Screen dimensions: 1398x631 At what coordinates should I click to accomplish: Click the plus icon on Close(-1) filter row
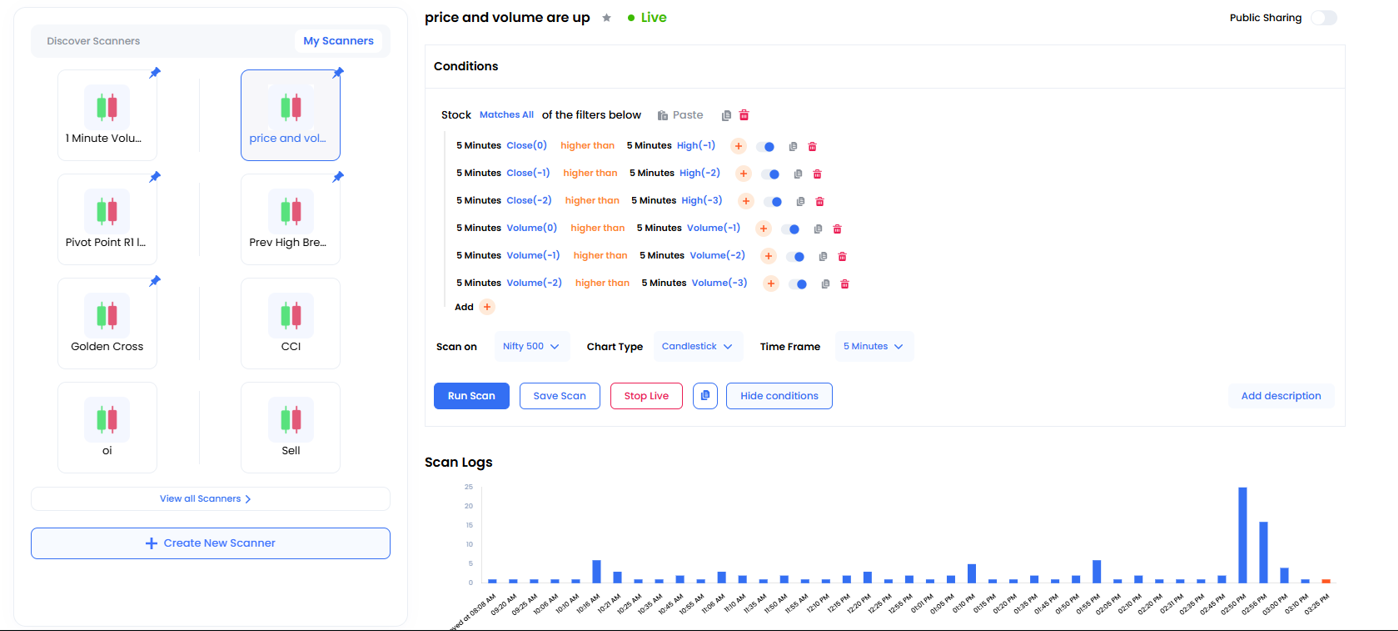(743, 174)
